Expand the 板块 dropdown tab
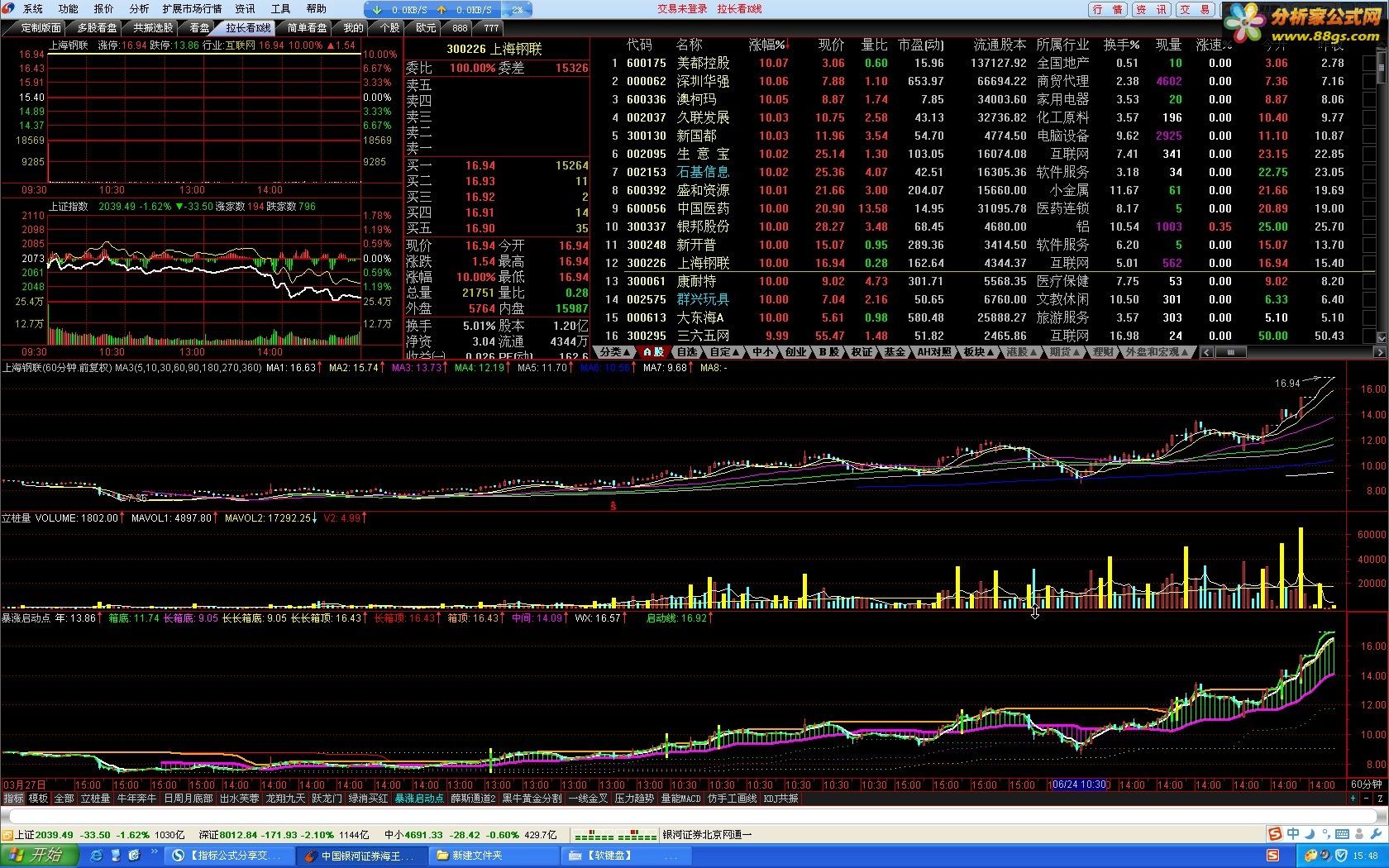Image resolution: width=1389 pixels, height=868 pixels. coord(979,352)
